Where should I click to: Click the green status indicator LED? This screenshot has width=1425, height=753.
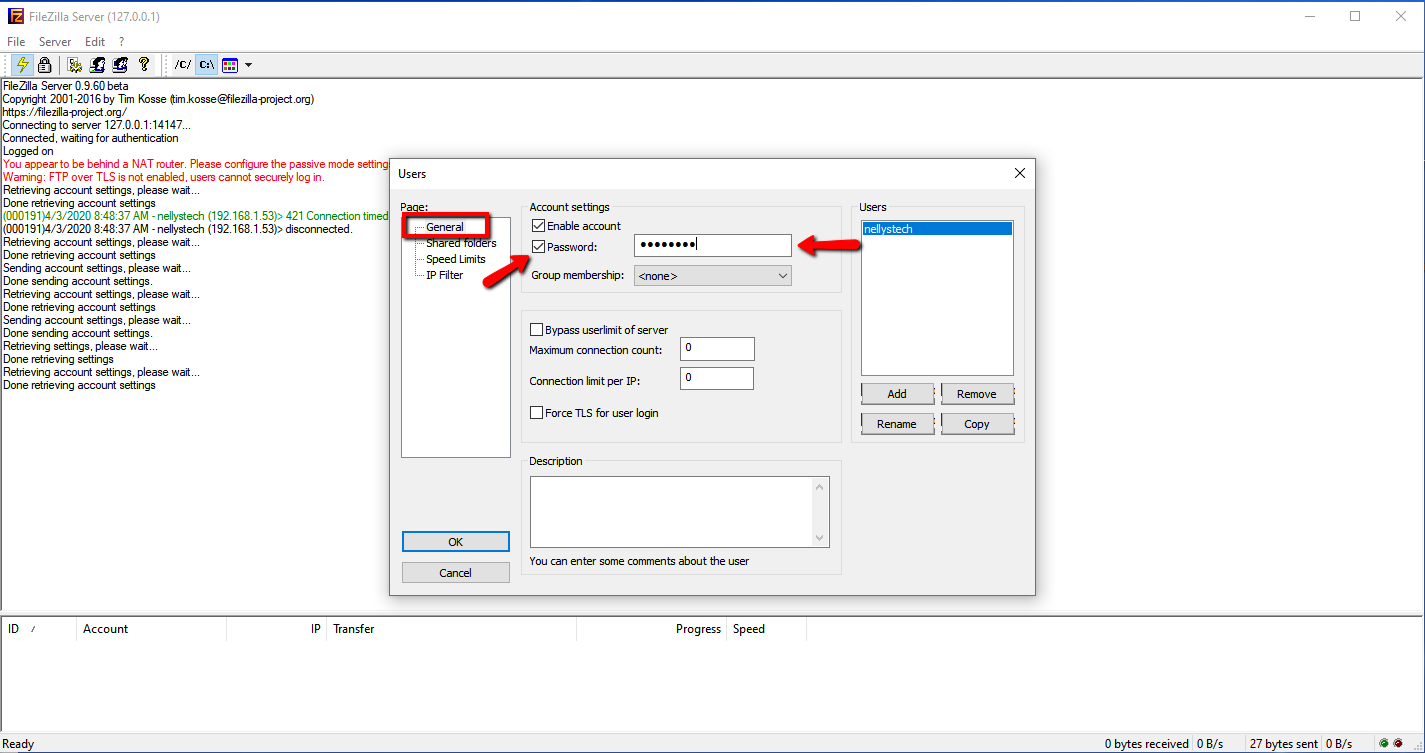(1384, 744)
